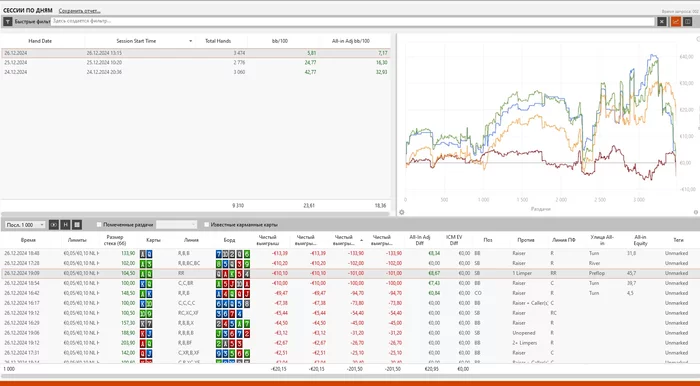Screen dimensions: 700x386
Task: Toggle the orange graph view icon
Action: pyautogui.click(x=675, y=21)
